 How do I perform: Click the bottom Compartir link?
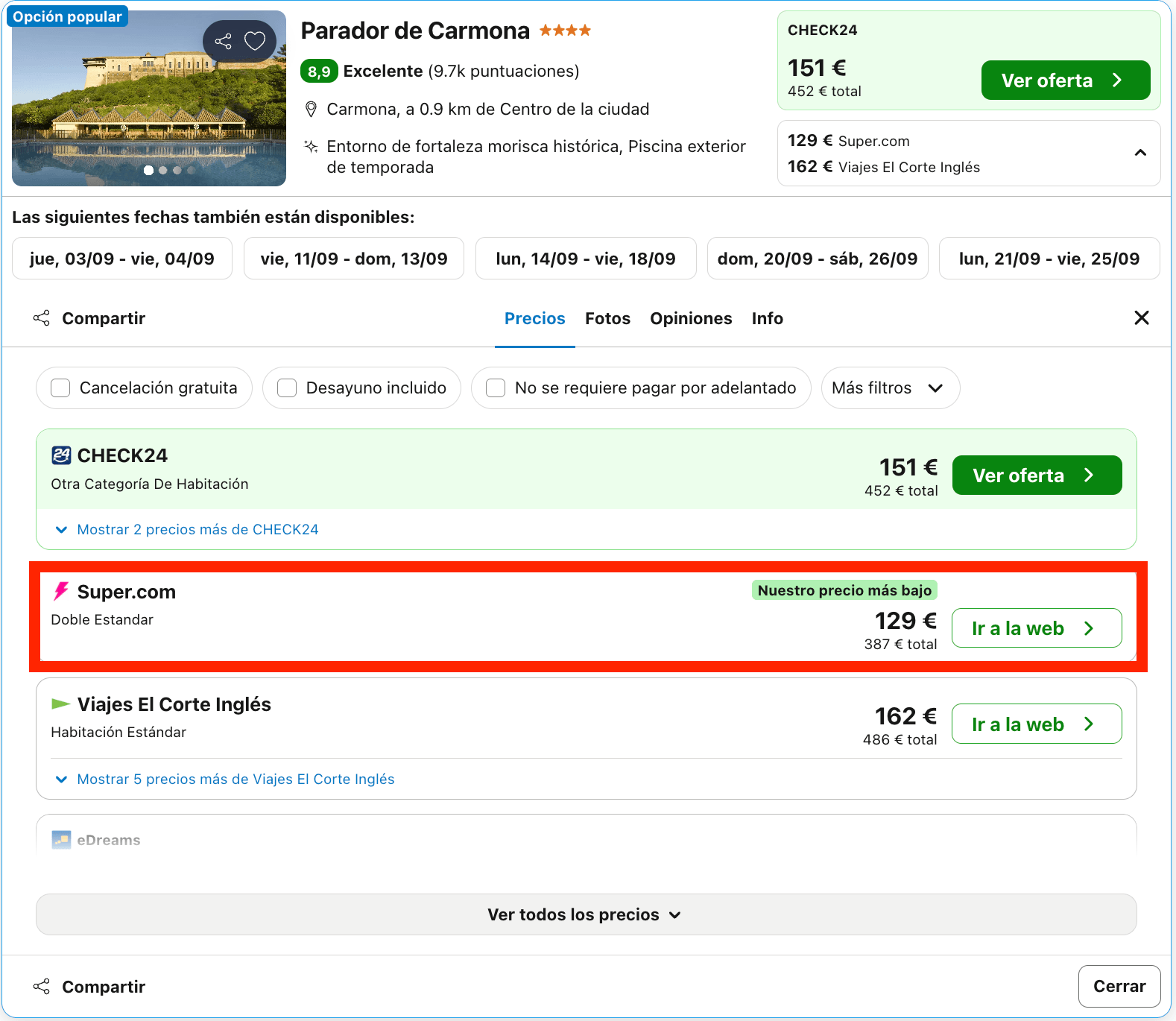104,987
